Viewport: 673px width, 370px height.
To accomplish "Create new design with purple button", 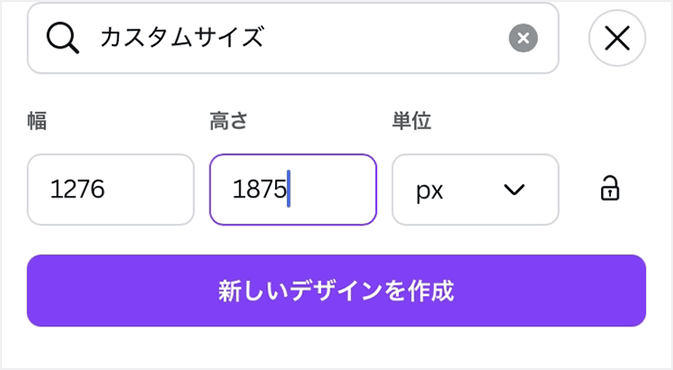I will [x=336, y=291].
